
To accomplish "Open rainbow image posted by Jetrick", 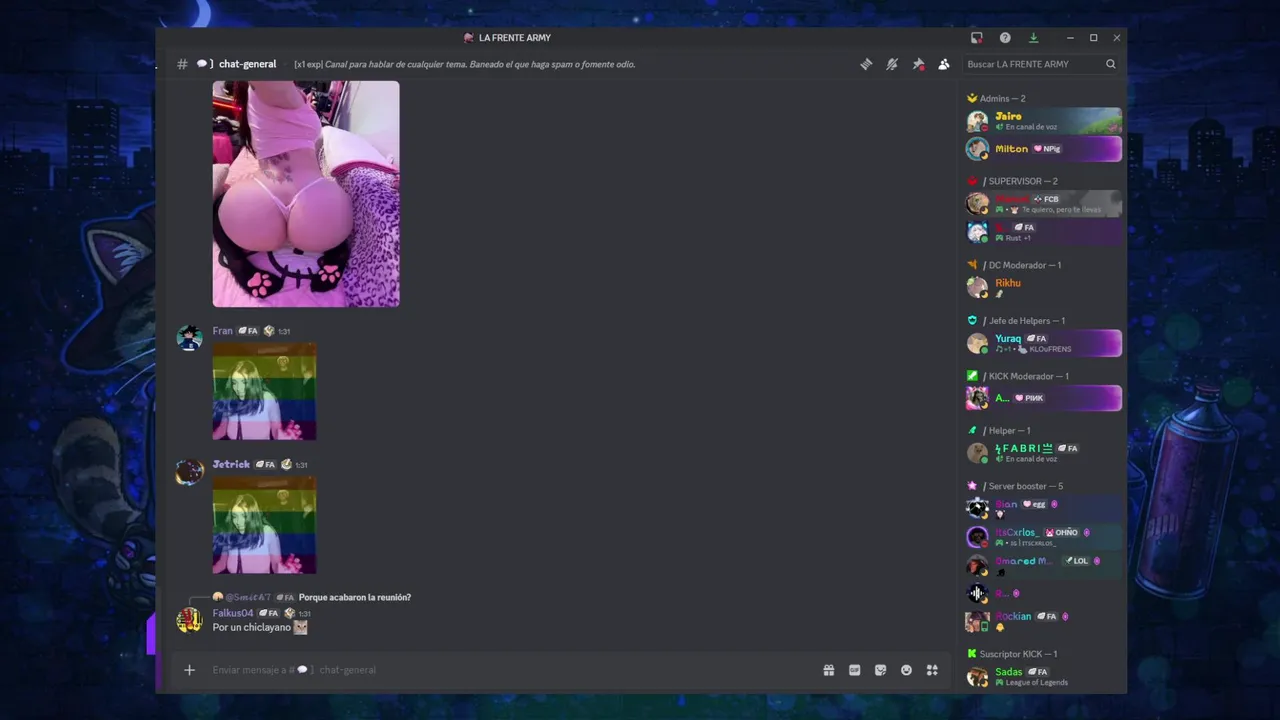I will pyautogui.click(x=264, y=525).
